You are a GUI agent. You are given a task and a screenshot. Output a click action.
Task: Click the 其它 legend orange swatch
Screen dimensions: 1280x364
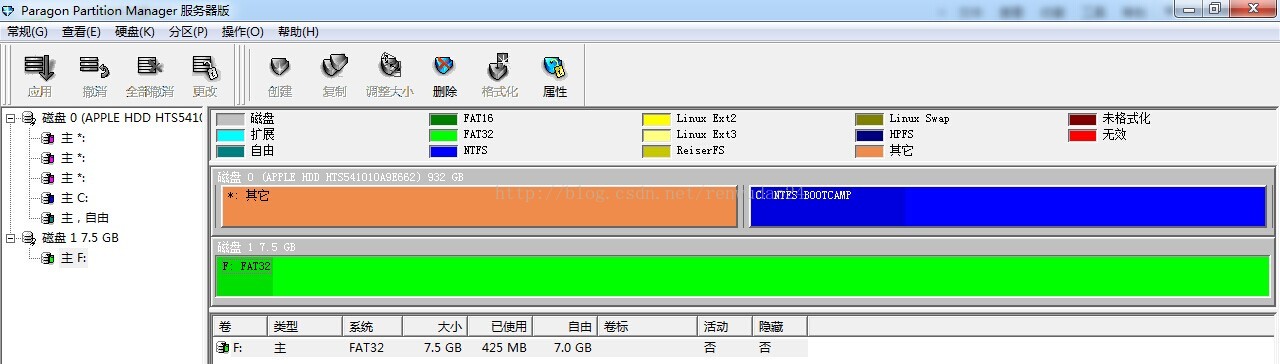point(870,151)
